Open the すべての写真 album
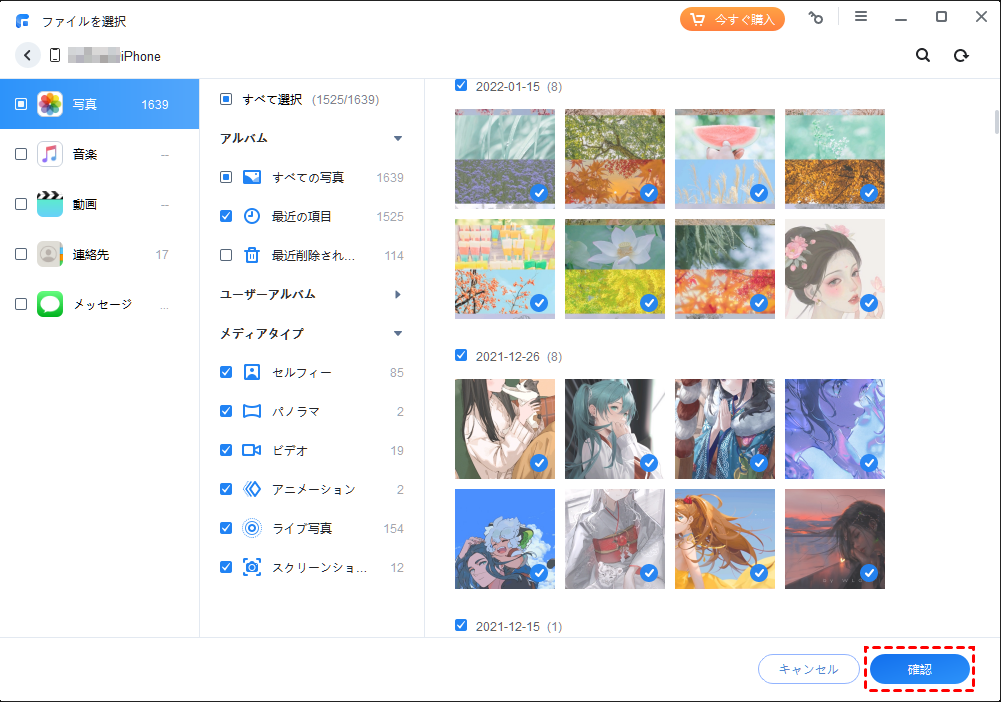 click(x=312, y=177)
